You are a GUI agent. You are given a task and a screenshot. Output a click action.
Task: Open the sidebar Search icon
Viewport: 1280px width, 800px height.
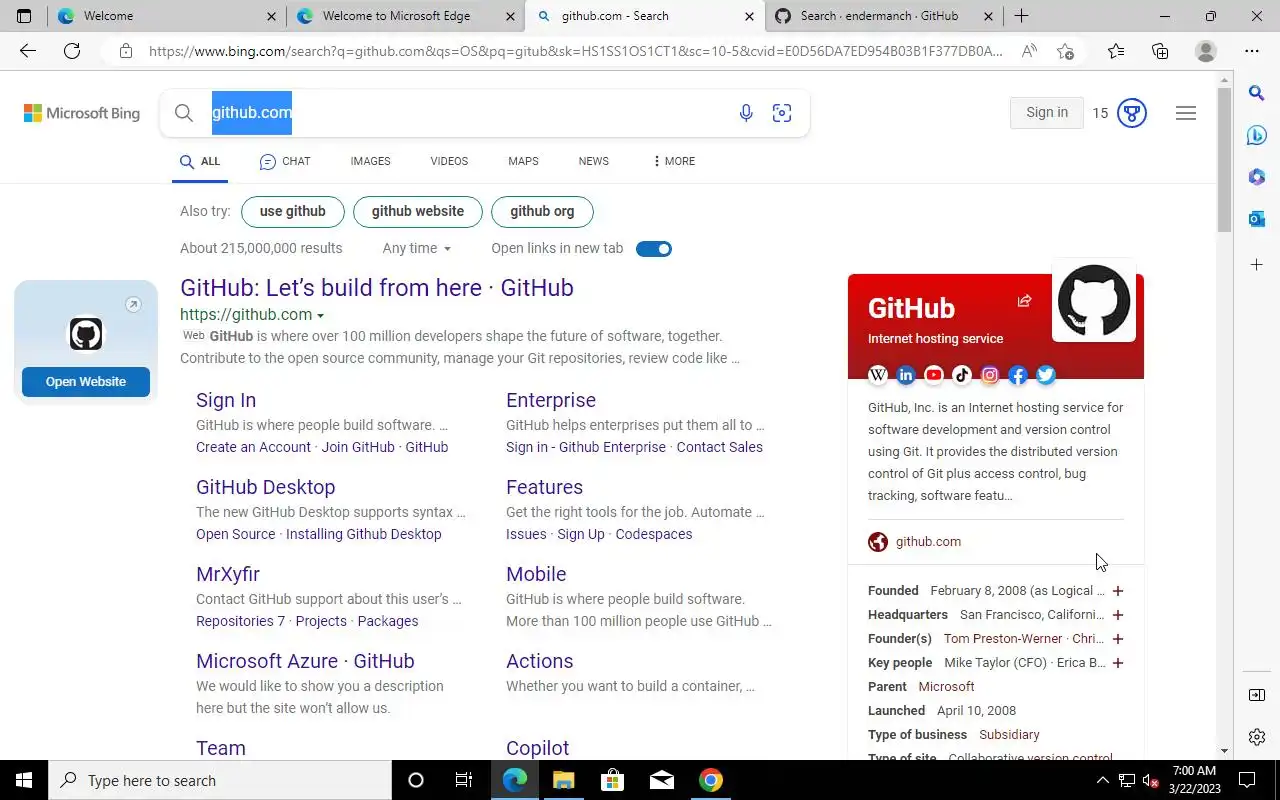(x=1257, y=93)
